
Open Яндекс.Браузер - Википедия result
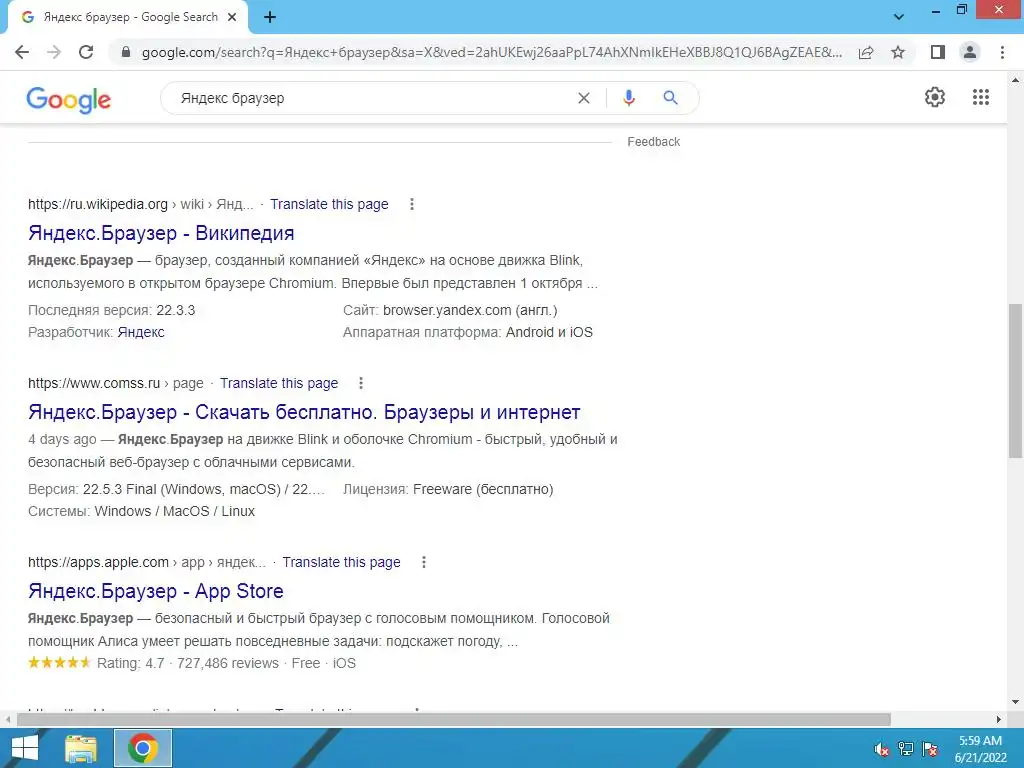161,233
